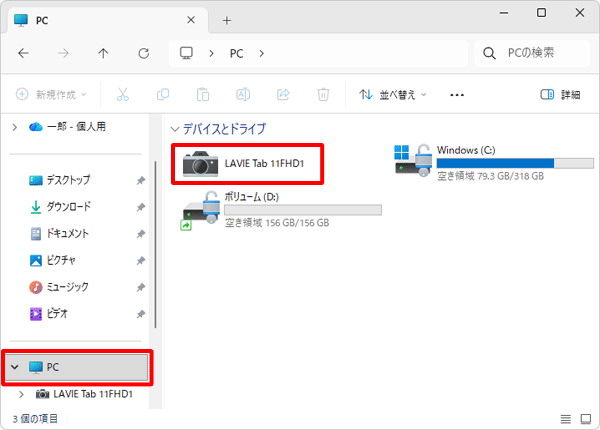Expand chevron after PC in breadcrumb

click(261, 54)
